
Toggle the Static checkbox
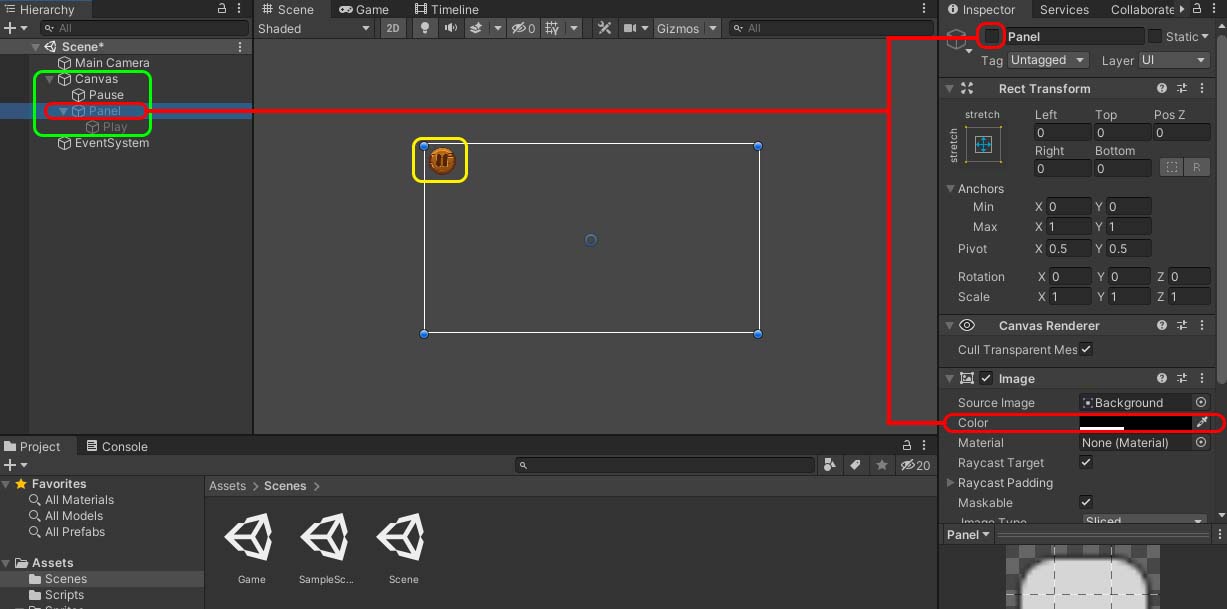[x=1155, y=37]
